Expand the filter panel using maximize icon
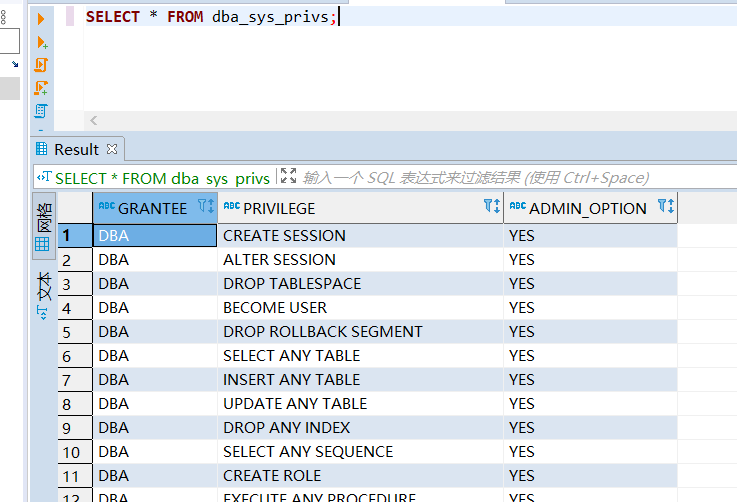This screenshot has height=502, width=737. [288, 177]
